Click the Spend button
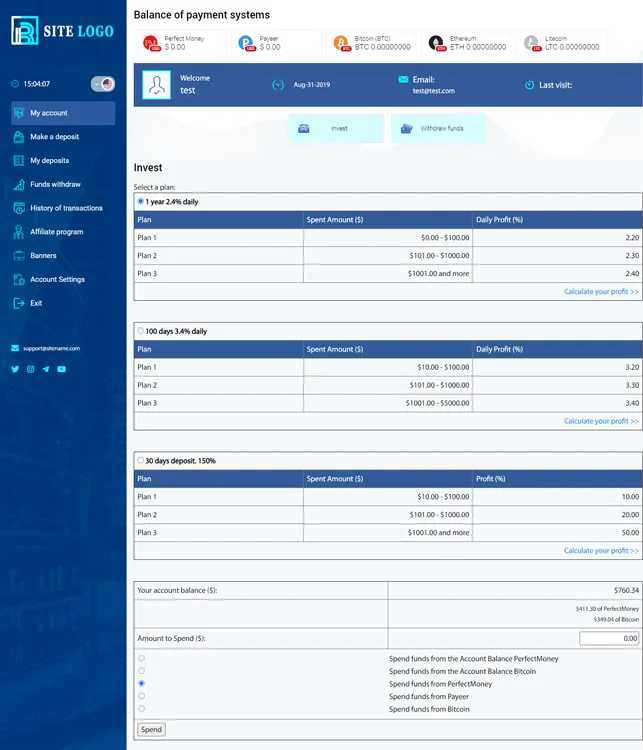 [151, 729]
